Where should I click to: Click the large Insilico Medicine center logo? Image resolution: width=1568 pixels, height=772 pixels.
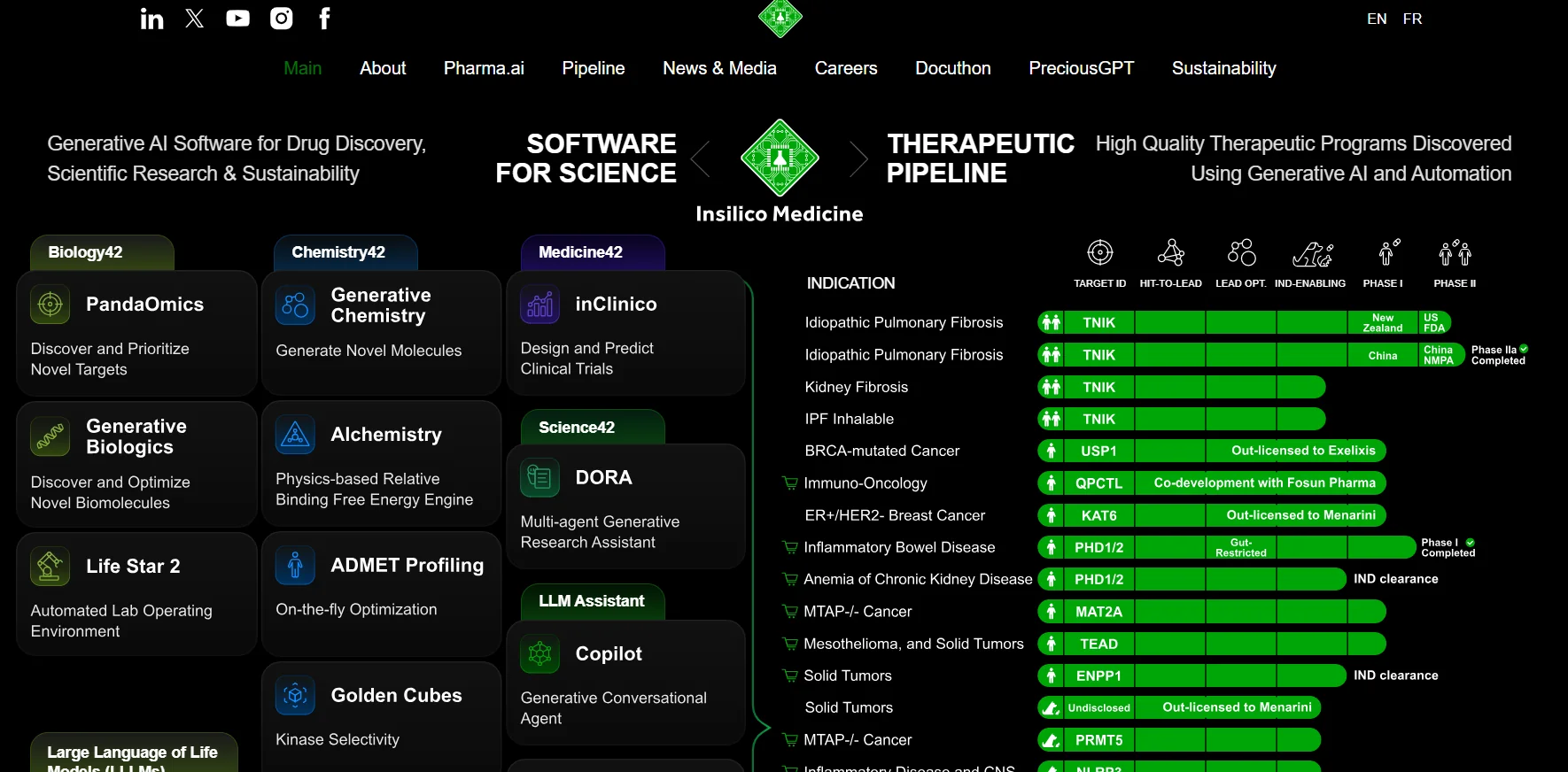coord(780,158)
